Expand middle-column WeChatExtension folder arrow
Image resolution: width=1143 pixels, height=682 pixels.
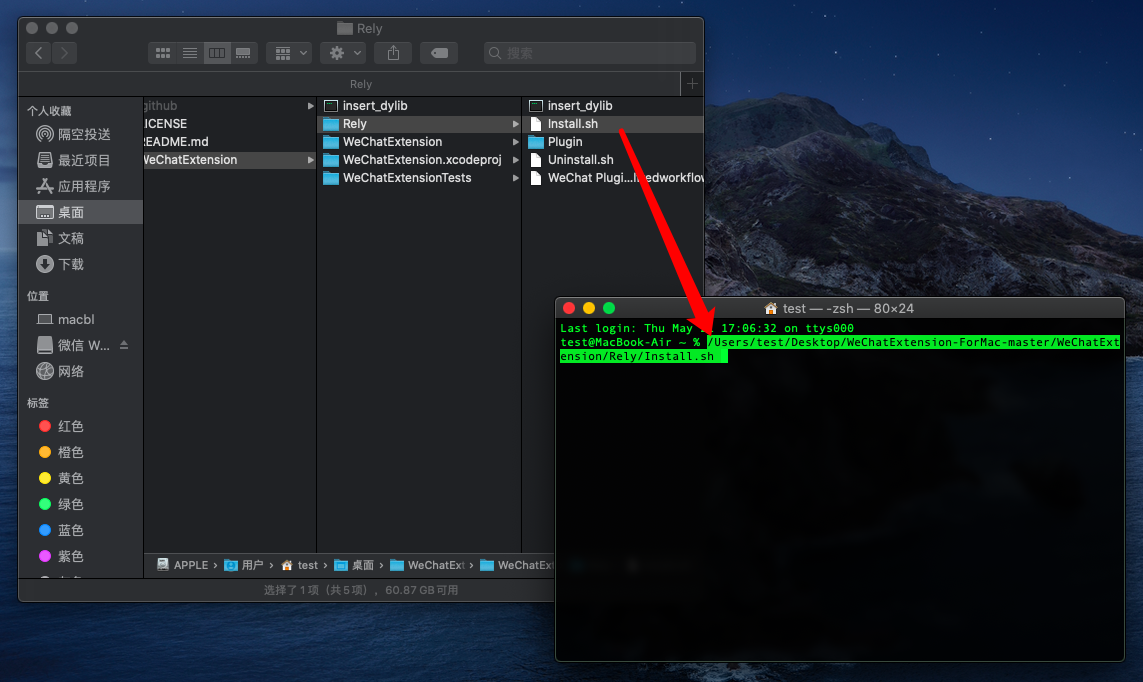point(515,141)
